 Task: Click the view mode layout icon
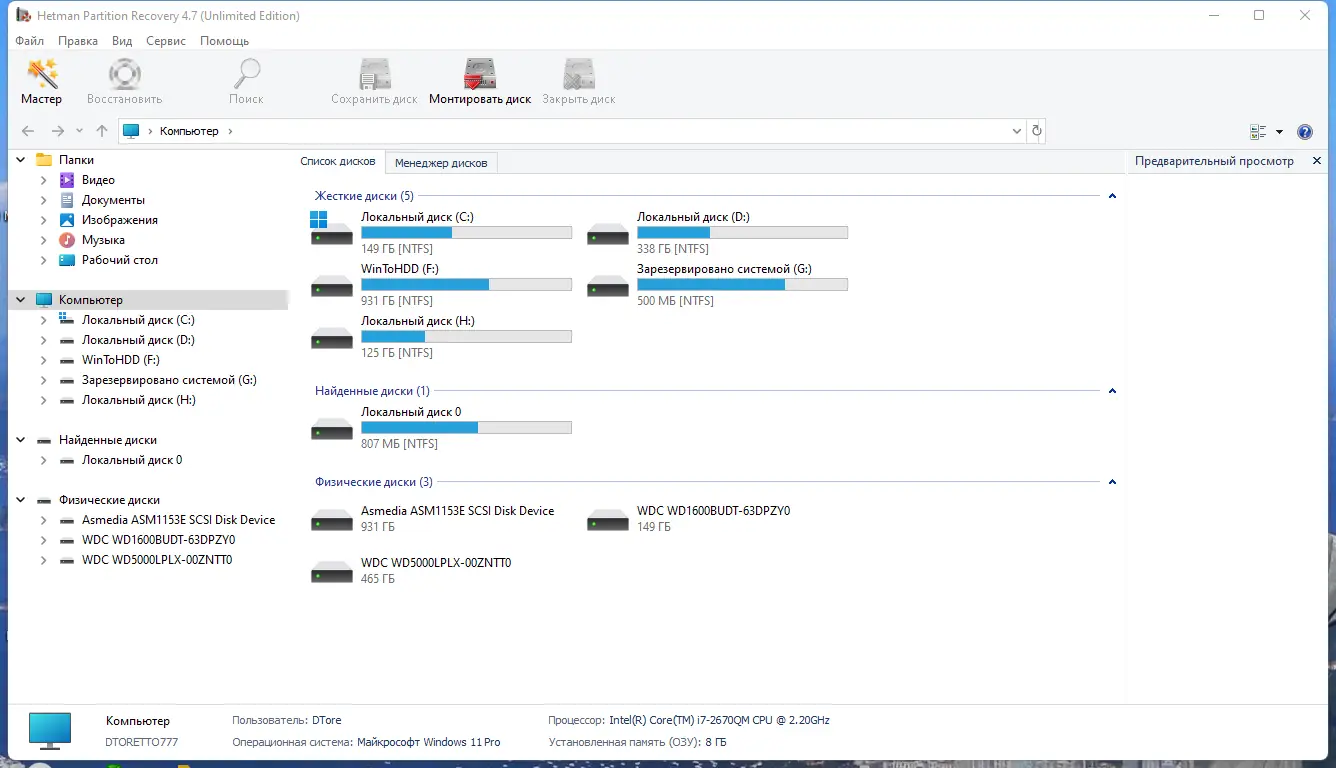point(1258,131)
